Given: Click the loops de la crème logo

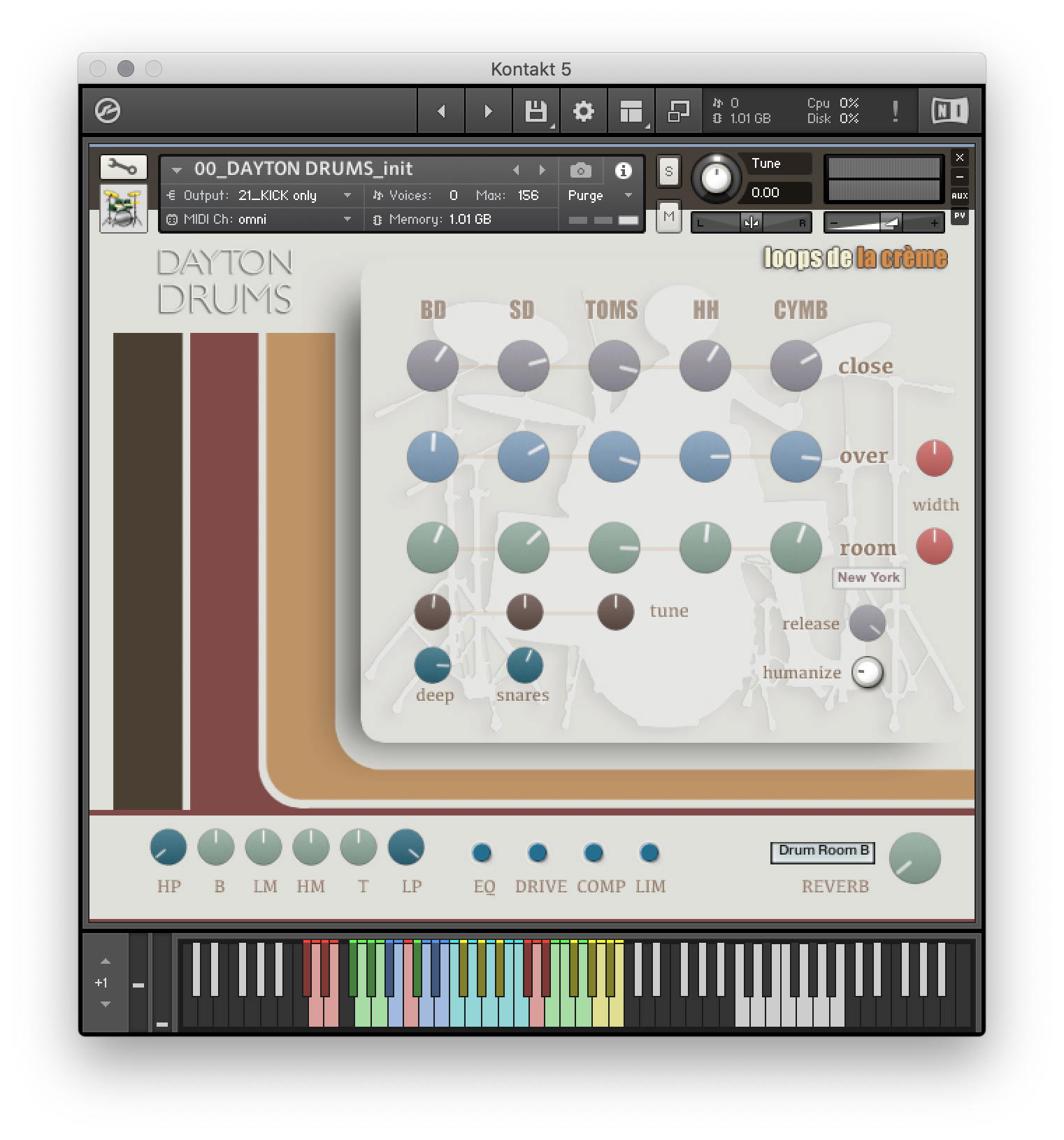Looking at the screenshot, I should click(x=855, y=258).
